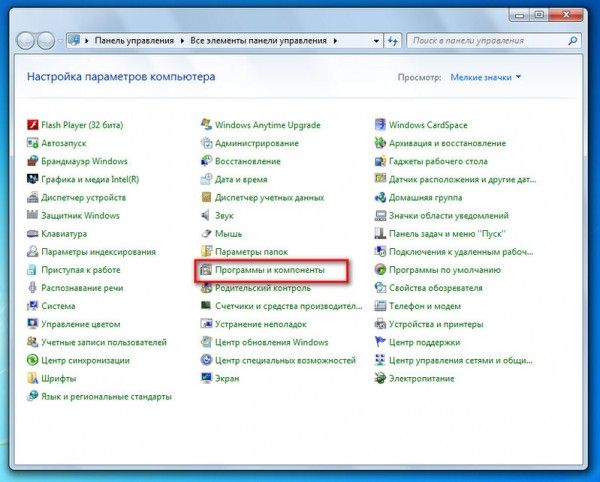
Task: Open the Звук speaker icon
Action: coord(206,215)
